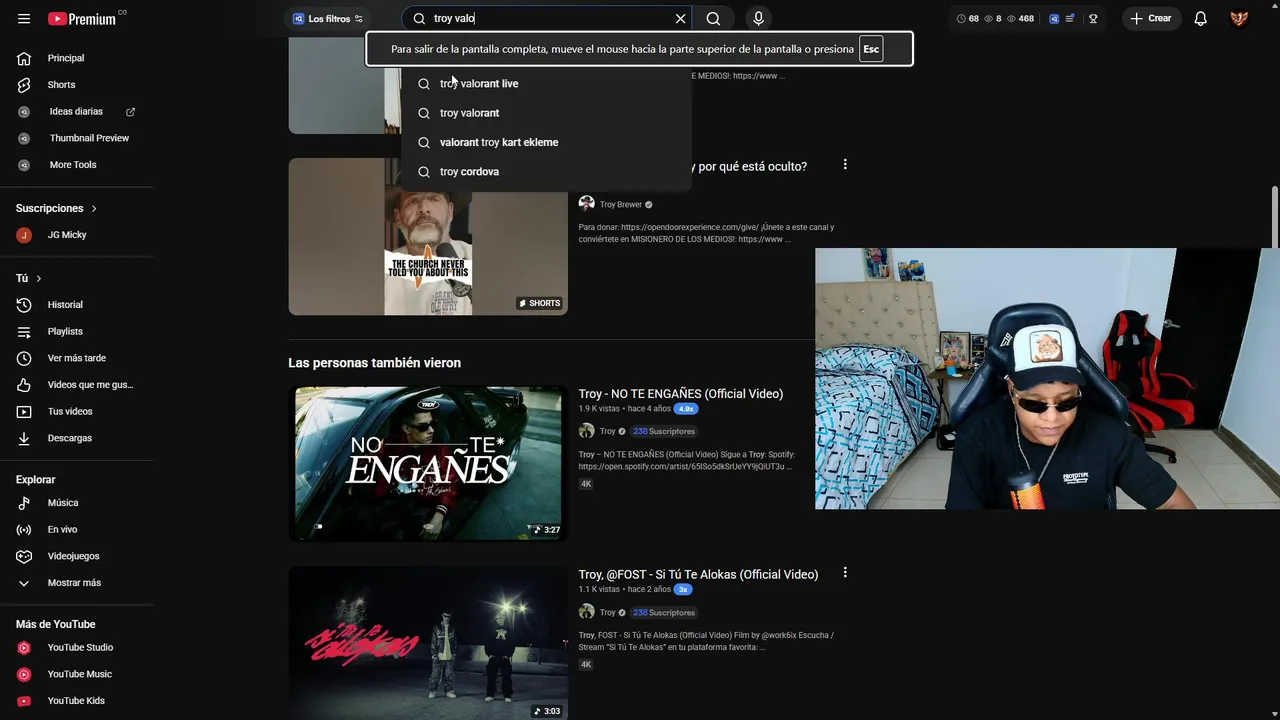This screenshot has height=720, width=1280.
Task: Click the external link icon beside Ideas diarias
Action: click(x=130, y=111)
